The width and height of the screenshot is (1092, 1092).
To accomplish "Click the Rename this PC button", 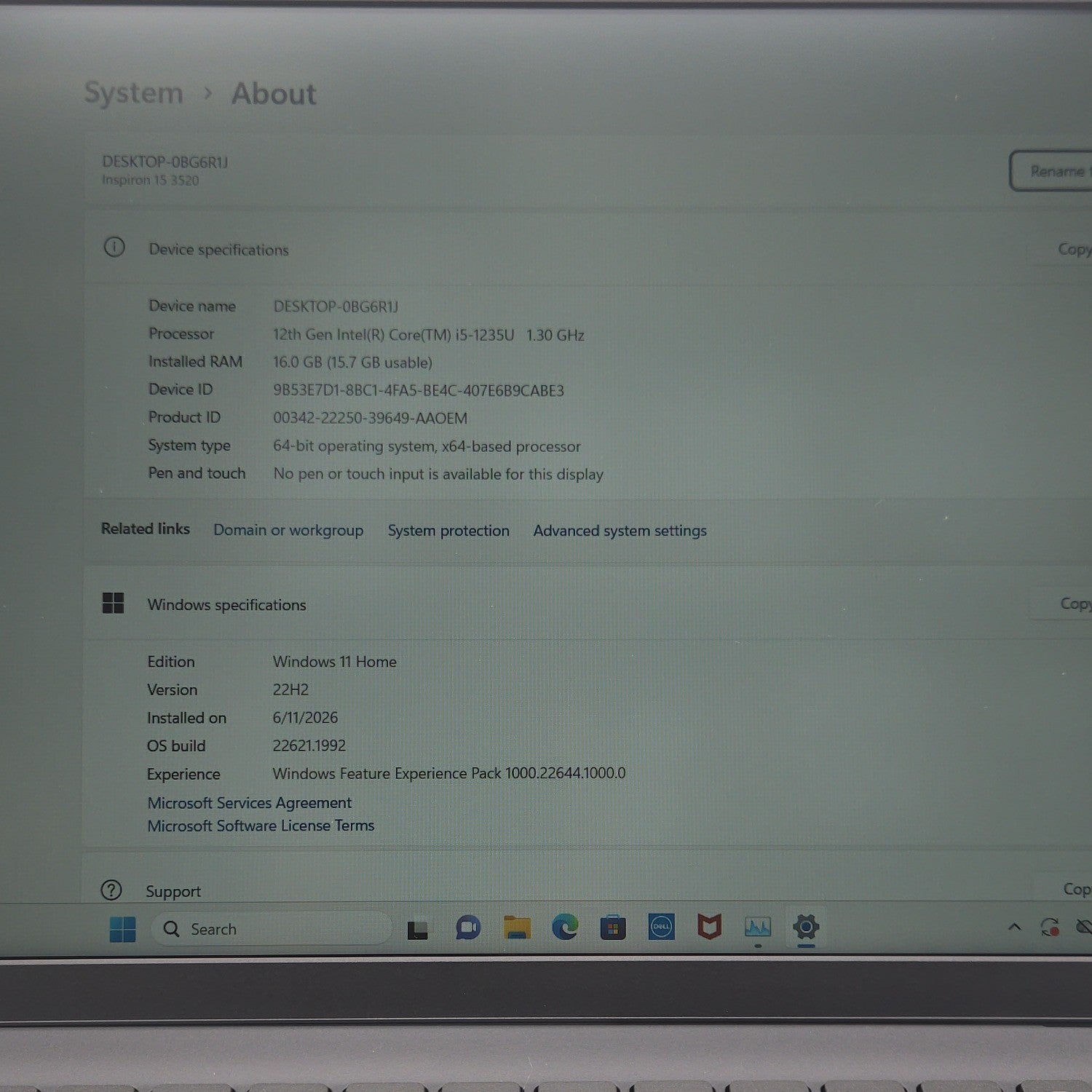I will tap(1051, 171).
